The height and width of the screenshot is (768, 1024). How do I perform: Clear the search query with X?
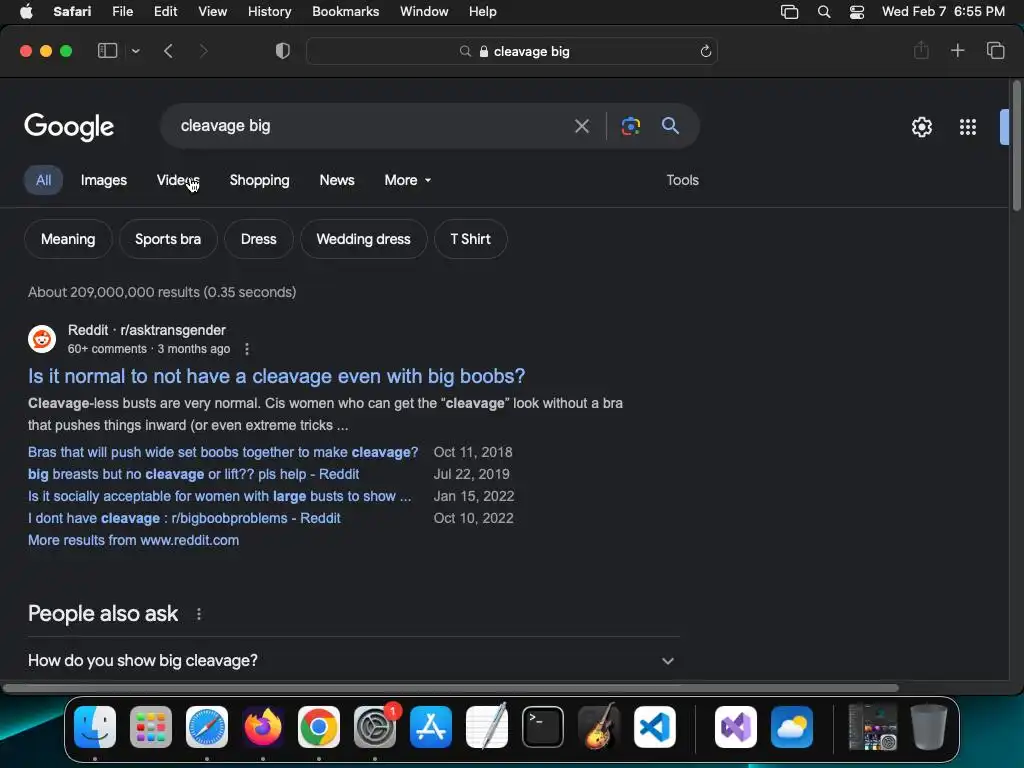click(581, 126)
